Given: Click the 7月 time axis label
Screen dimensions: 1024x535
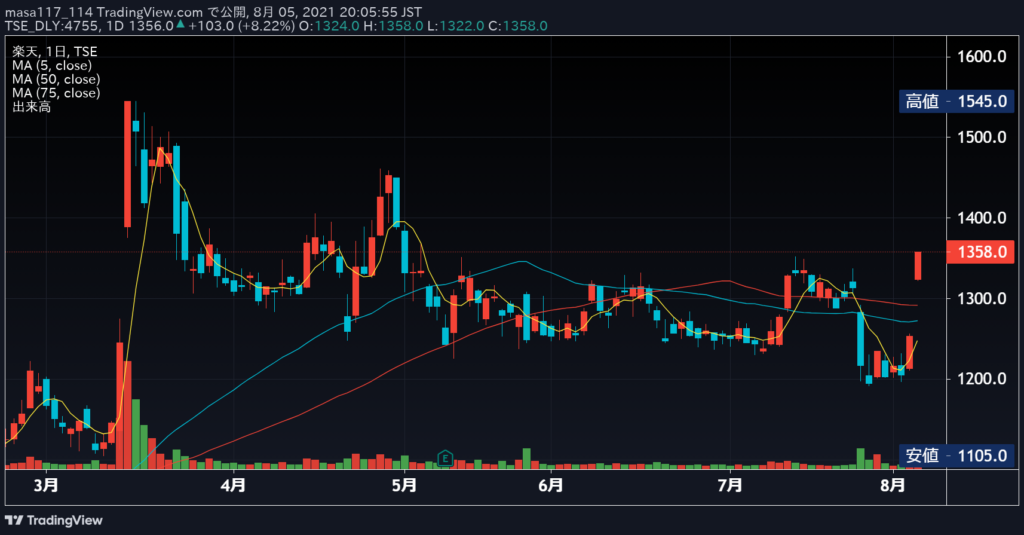Looking at the screenshot, I should pos(730,485).
